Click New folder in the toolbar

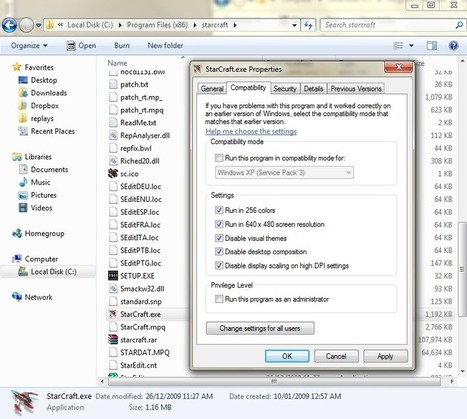(165, 46)
